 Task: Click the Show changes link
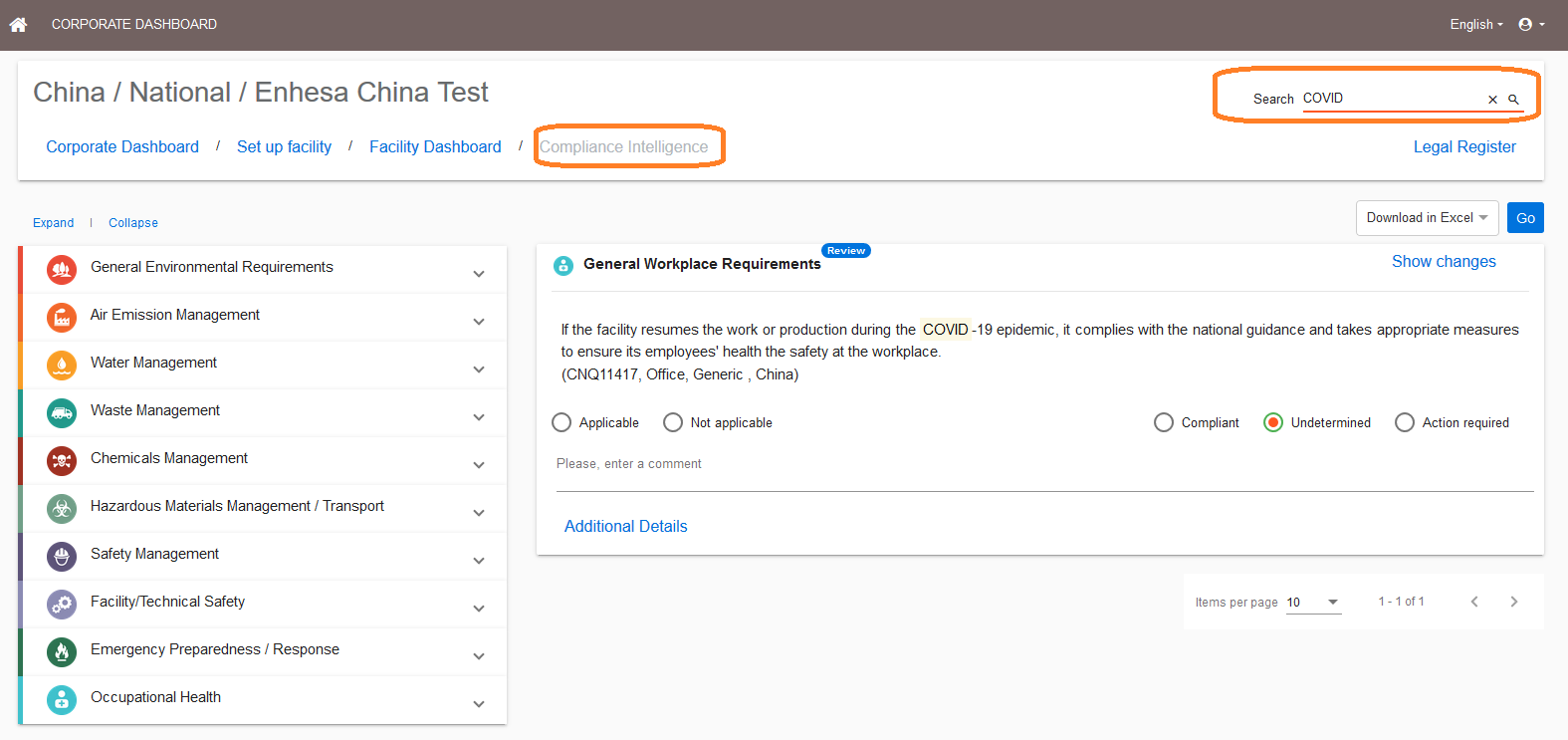(x=1444, y=261)
